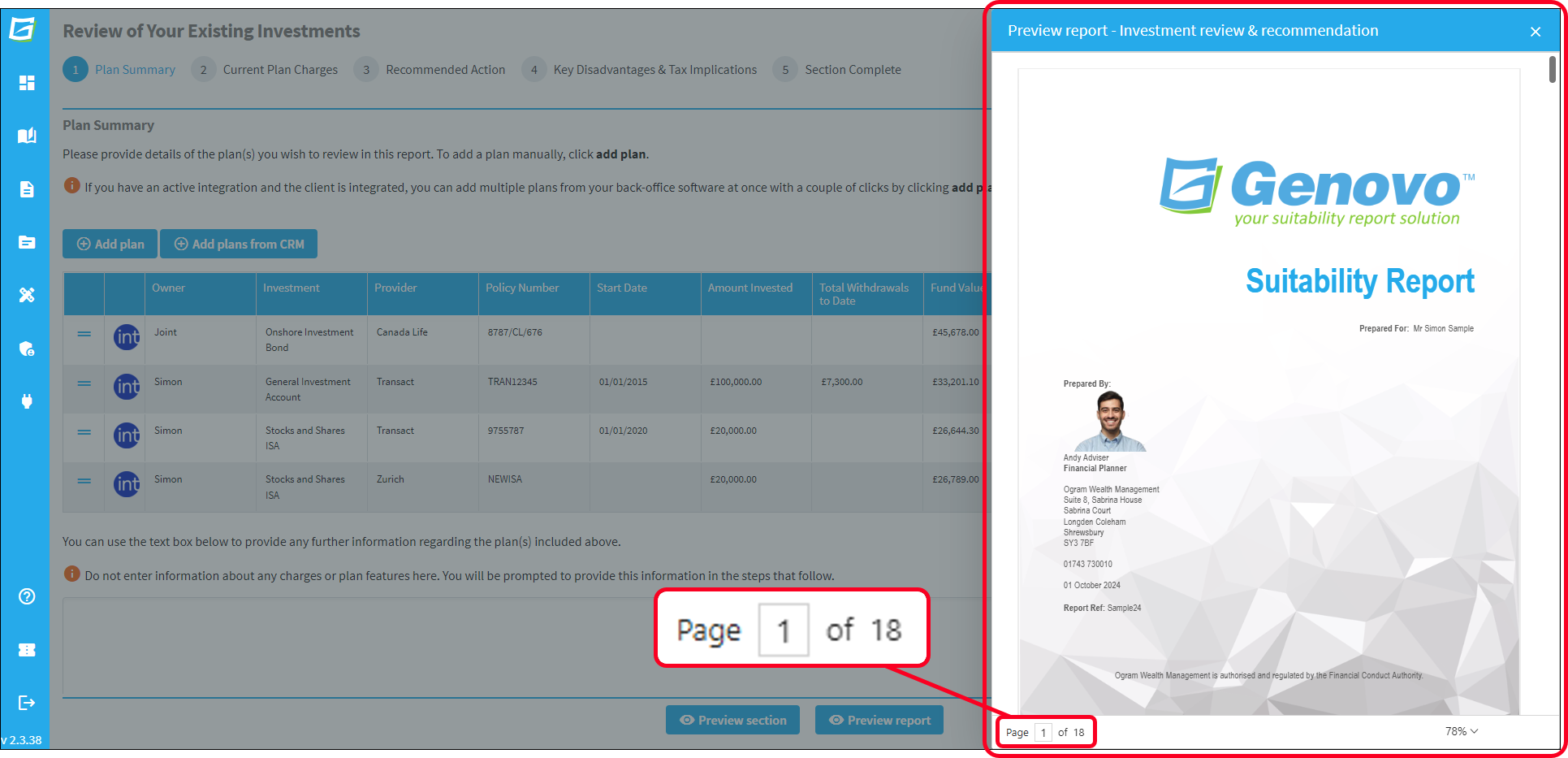The image size is (1568, 758).
Task: Click Total Withdrawals to Date header
Action: coord(867,294)
